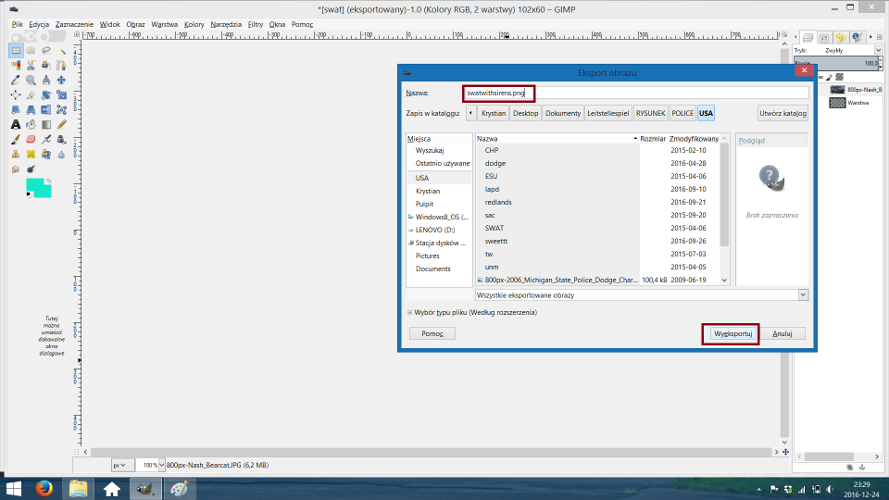The image size is (889, 500).
Task: Open the Plik menu
Action: click(17, 24)
